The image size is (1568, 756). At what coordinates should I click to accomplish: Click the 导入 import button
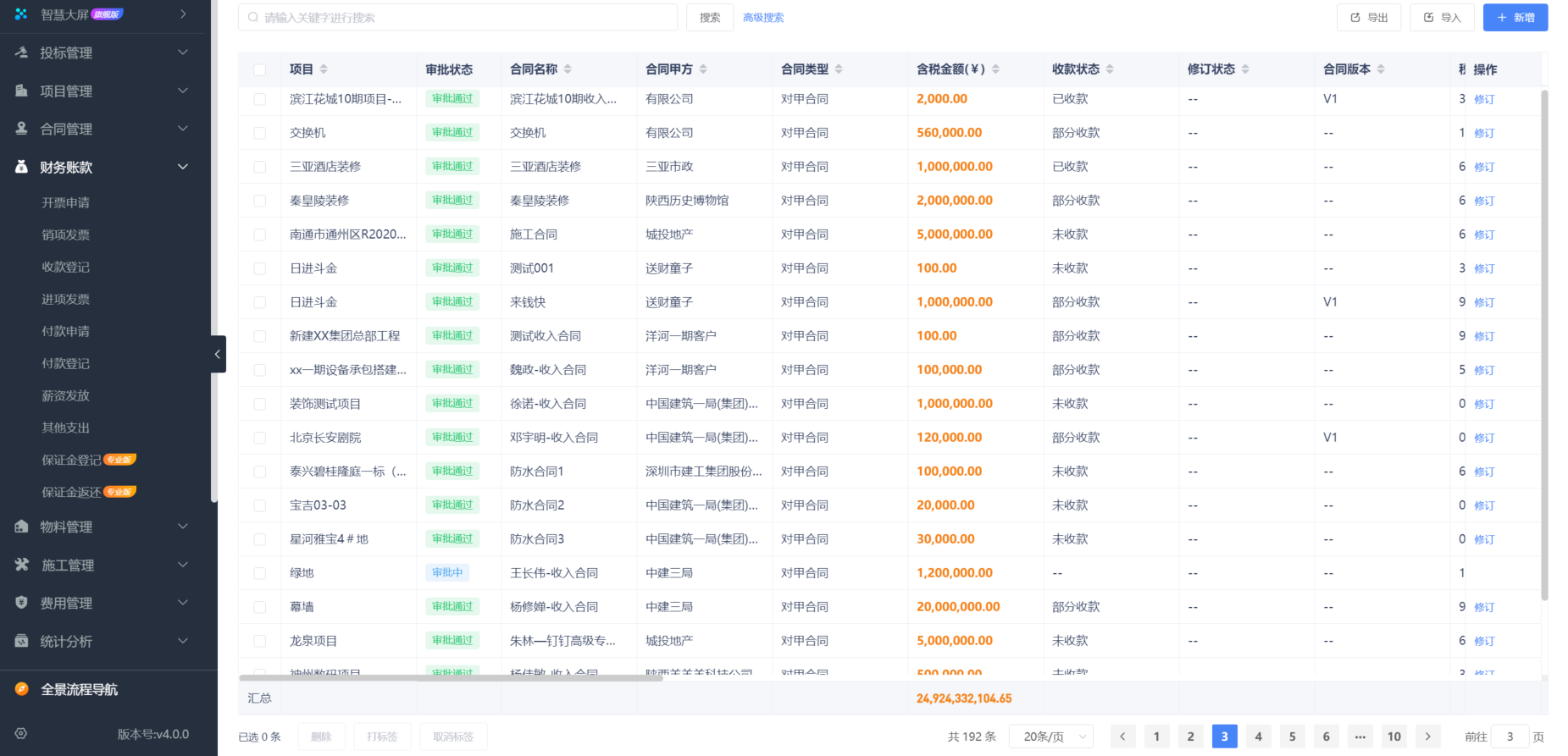[x=1442, y=17]
